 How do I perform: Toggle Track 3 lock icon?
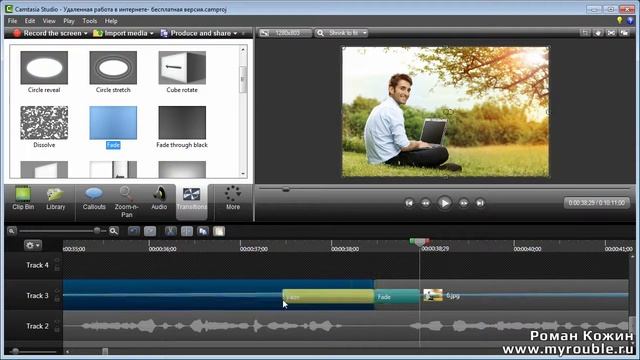click(x=57, y=299)
